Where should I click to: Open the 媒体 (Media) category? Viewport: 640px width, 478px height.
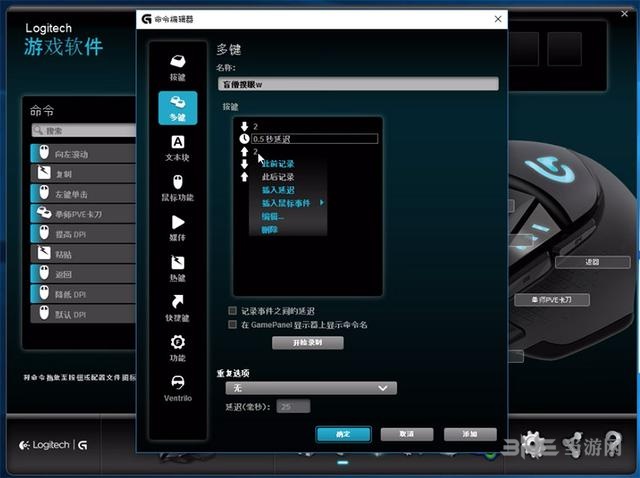click(x=178, y=228)
